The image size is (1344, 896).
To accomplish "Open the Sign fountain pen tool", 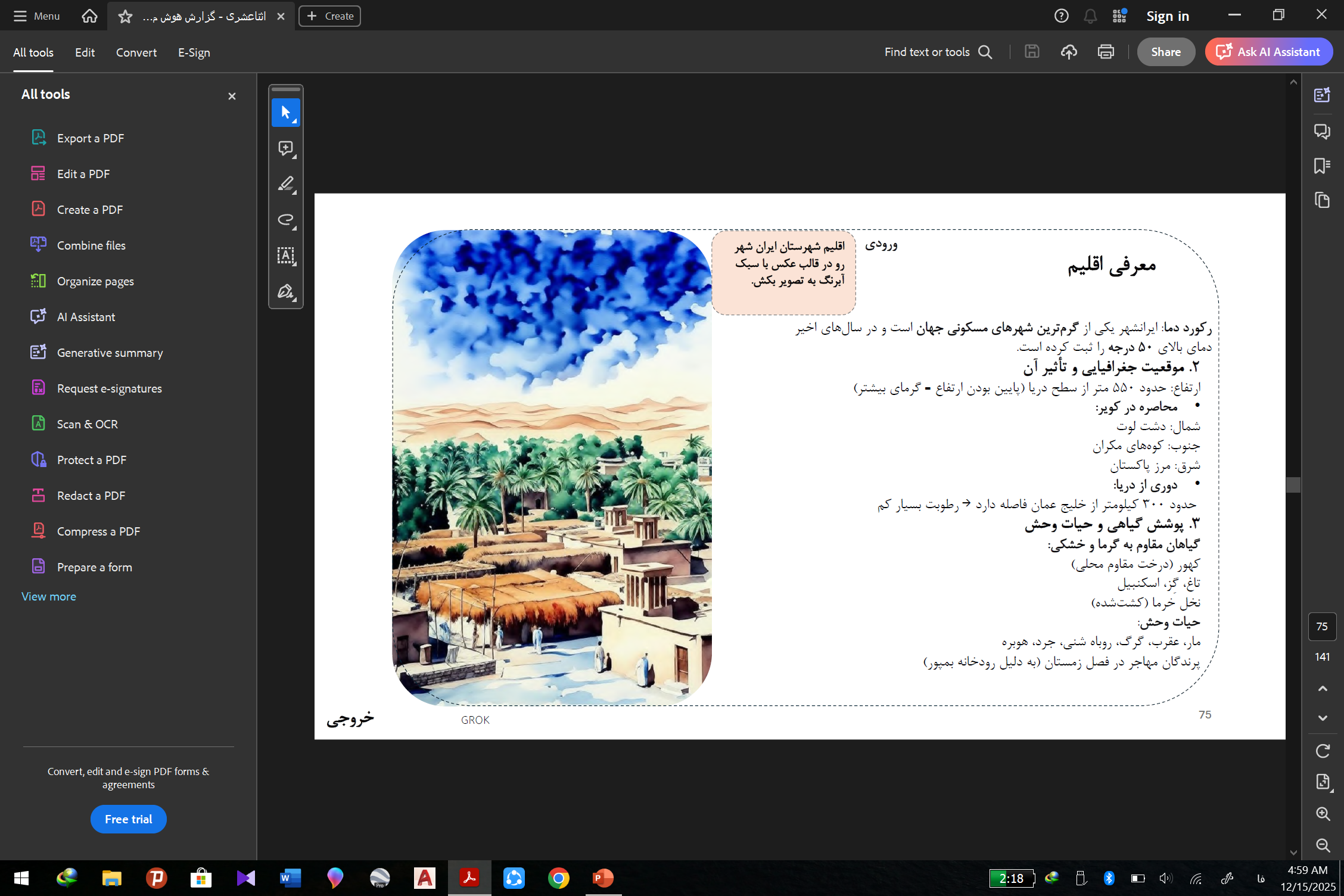I will pos(286,291).
